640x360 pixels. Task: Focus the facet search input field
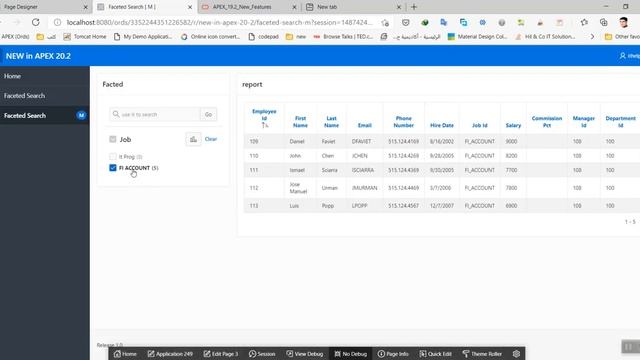[x=155, y=114]
